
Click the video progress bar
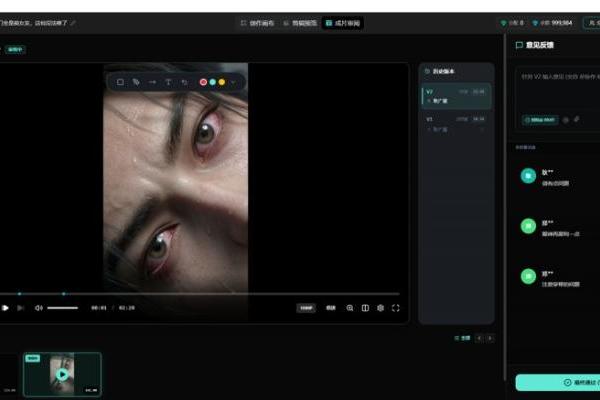click(x=200, y=294)
